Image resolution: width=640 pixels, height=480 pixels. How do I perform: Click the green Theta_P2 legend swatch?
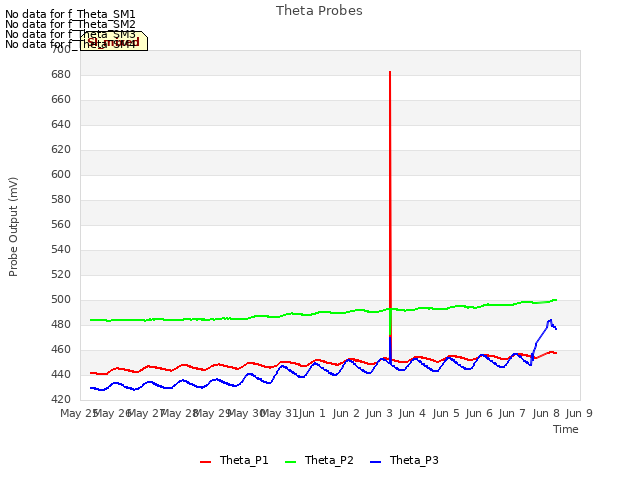(x=290, y=462)
